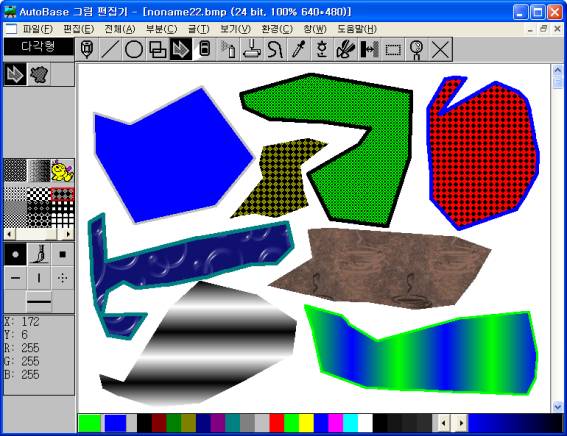Choose the overlapping rectangles tool

pyautogui.click(x=158, y=49)
